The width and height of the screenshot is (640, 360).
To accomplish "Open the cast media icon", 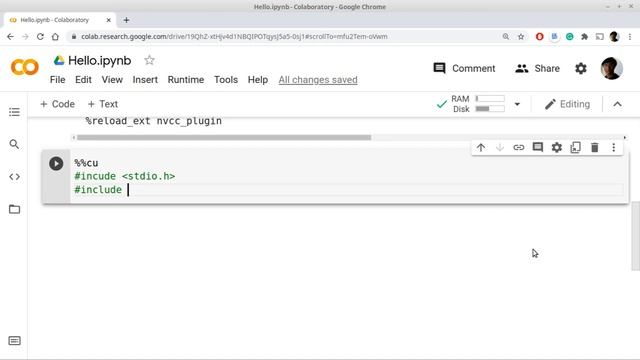I will (x=600, y=37).
